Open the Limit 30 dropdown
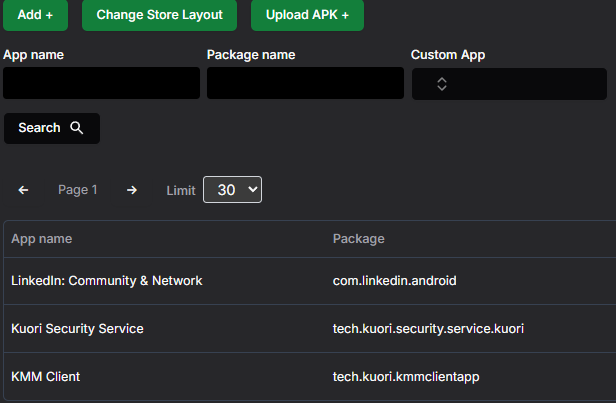The height and width of the screenshot is (403, 616). coord(233,190)
